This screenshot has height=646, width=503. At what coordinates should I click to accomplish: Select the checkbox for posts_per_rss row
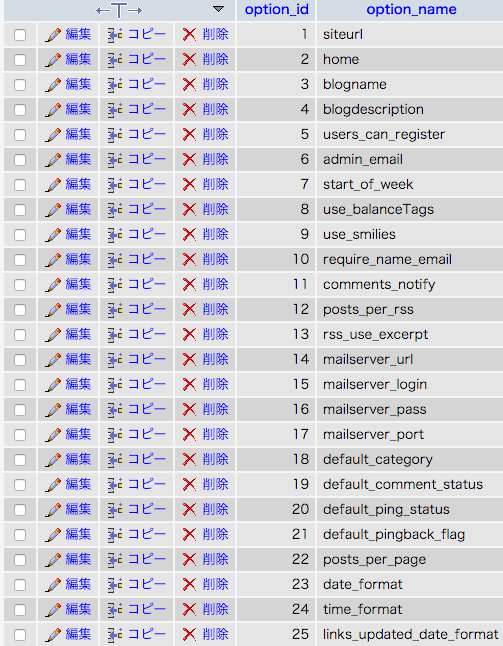point(20,310)
